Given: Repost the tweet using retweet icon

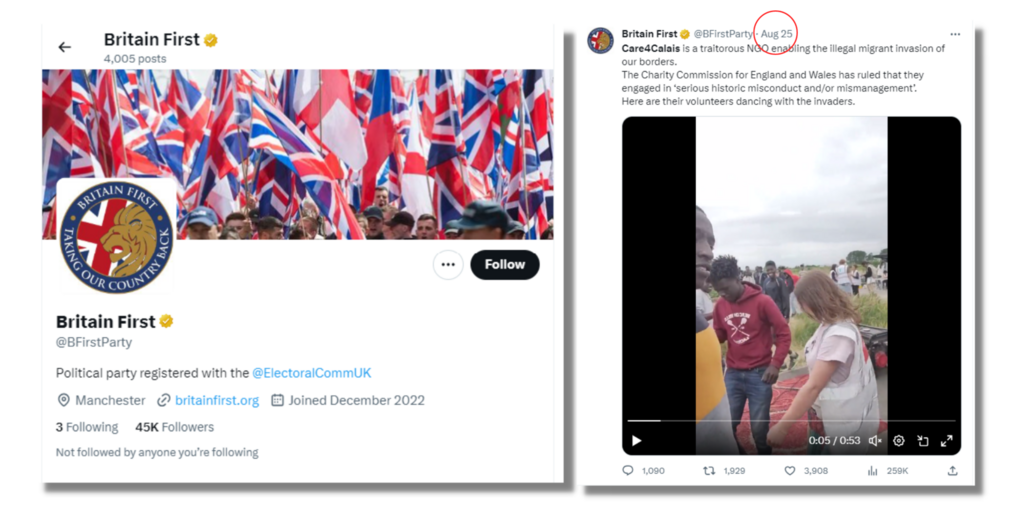Looking at the screenshot, I should (709, 470).
